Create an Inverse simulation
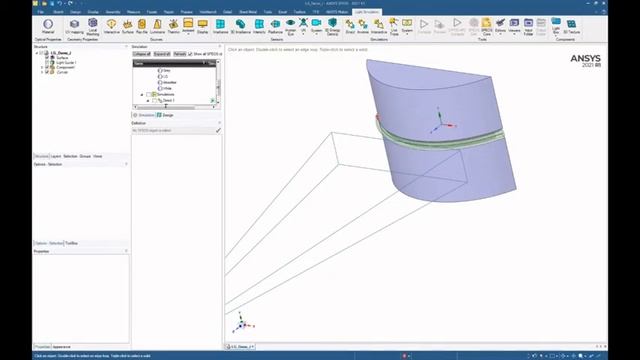The width and height of the screenshot is (640, 360). 363,27
